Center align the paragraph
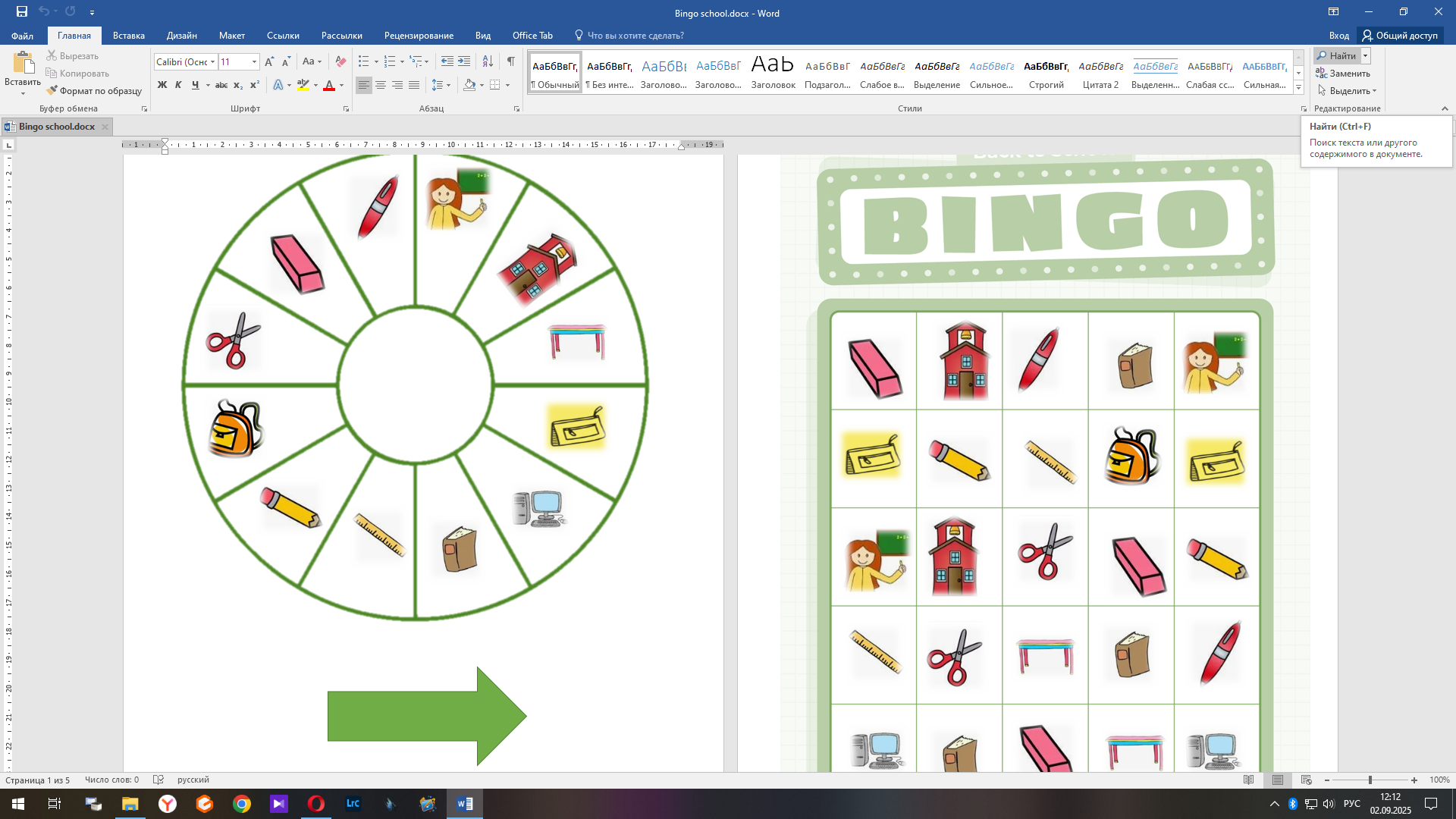Viewport: 1456px width, 819px height. pyautogui.click(x=381, y=85)
